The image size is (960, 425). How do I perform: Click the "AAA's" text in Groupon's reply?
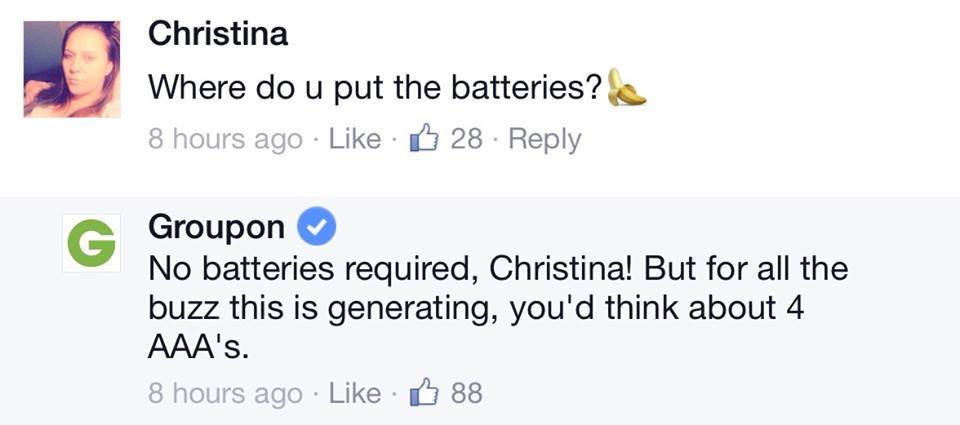pos(197,350)
